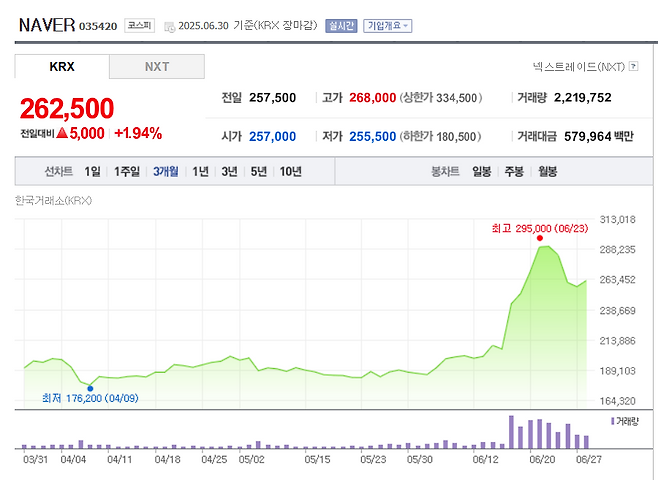Click the 시가 257,000 value
658x480 pixels.
pyautogui.click(x=272, y=136)
